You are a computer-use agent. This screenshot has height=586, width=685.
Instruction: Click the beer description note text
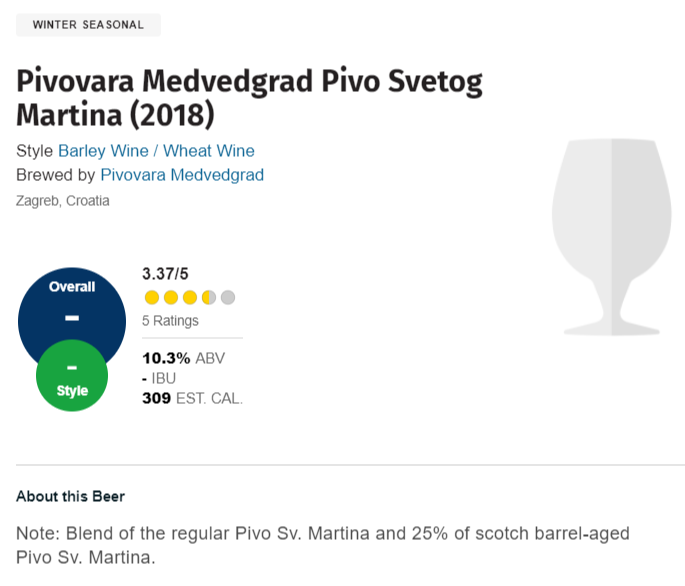(x=323, y=545)
